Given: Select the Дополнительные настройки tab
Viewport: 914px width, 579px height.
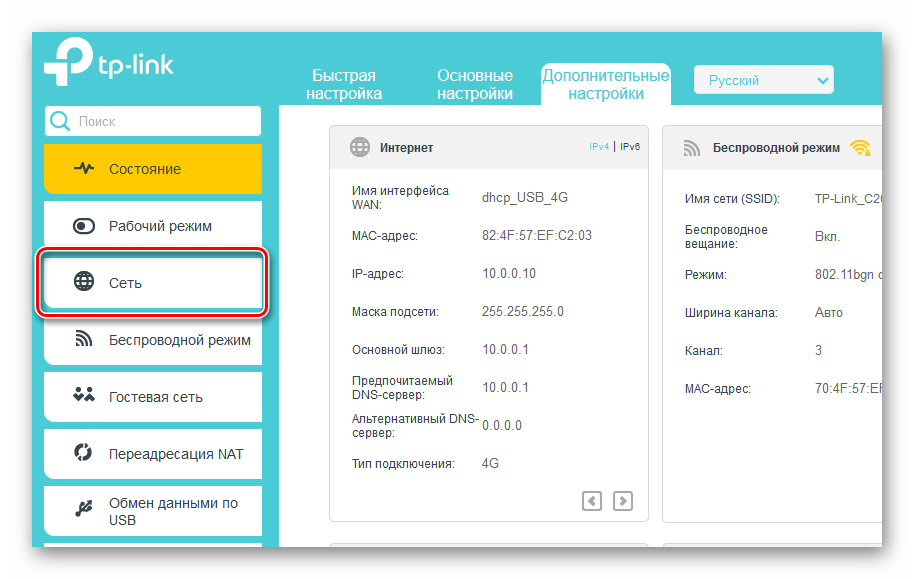Looking at the screenshot, I should tap(606, 85).
